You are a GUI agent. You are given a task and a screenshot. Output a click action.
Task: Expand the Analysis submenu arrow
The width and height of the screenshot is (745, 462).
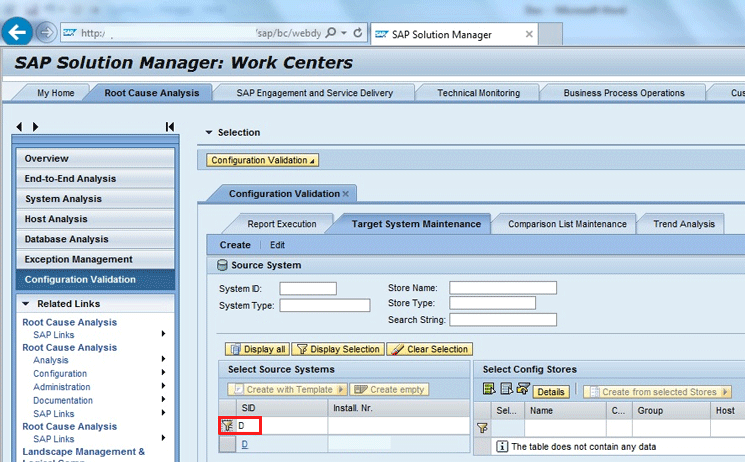pyautogui.click(x=163, y=359)
